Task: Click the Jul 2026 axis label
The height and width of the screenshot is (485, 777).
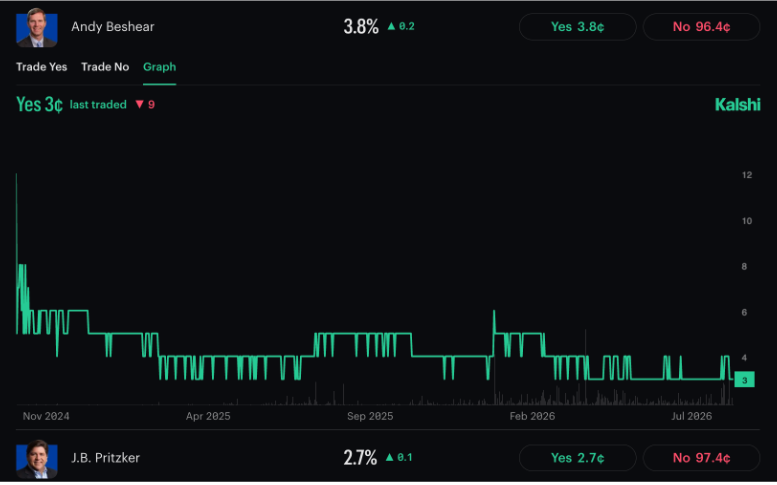Action: pyautogui.click(x=692, y=416)
